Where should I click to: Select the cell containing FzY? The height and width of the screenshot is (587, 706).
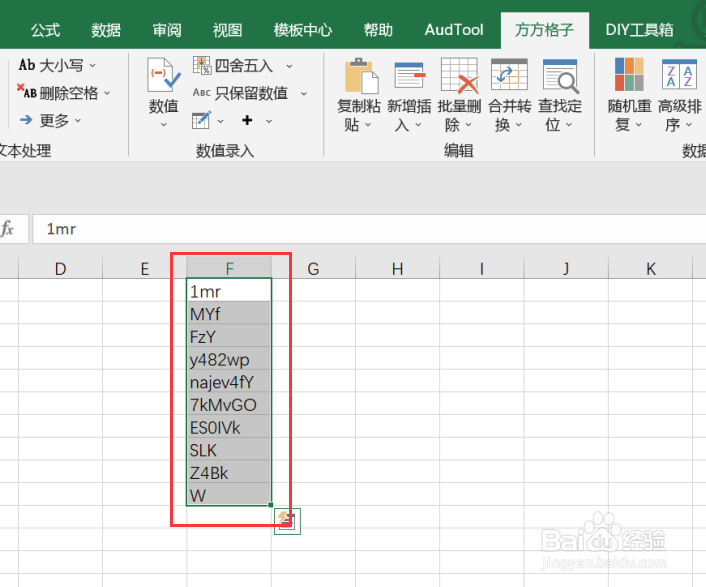pyautogui.click(x=229, y=335)
